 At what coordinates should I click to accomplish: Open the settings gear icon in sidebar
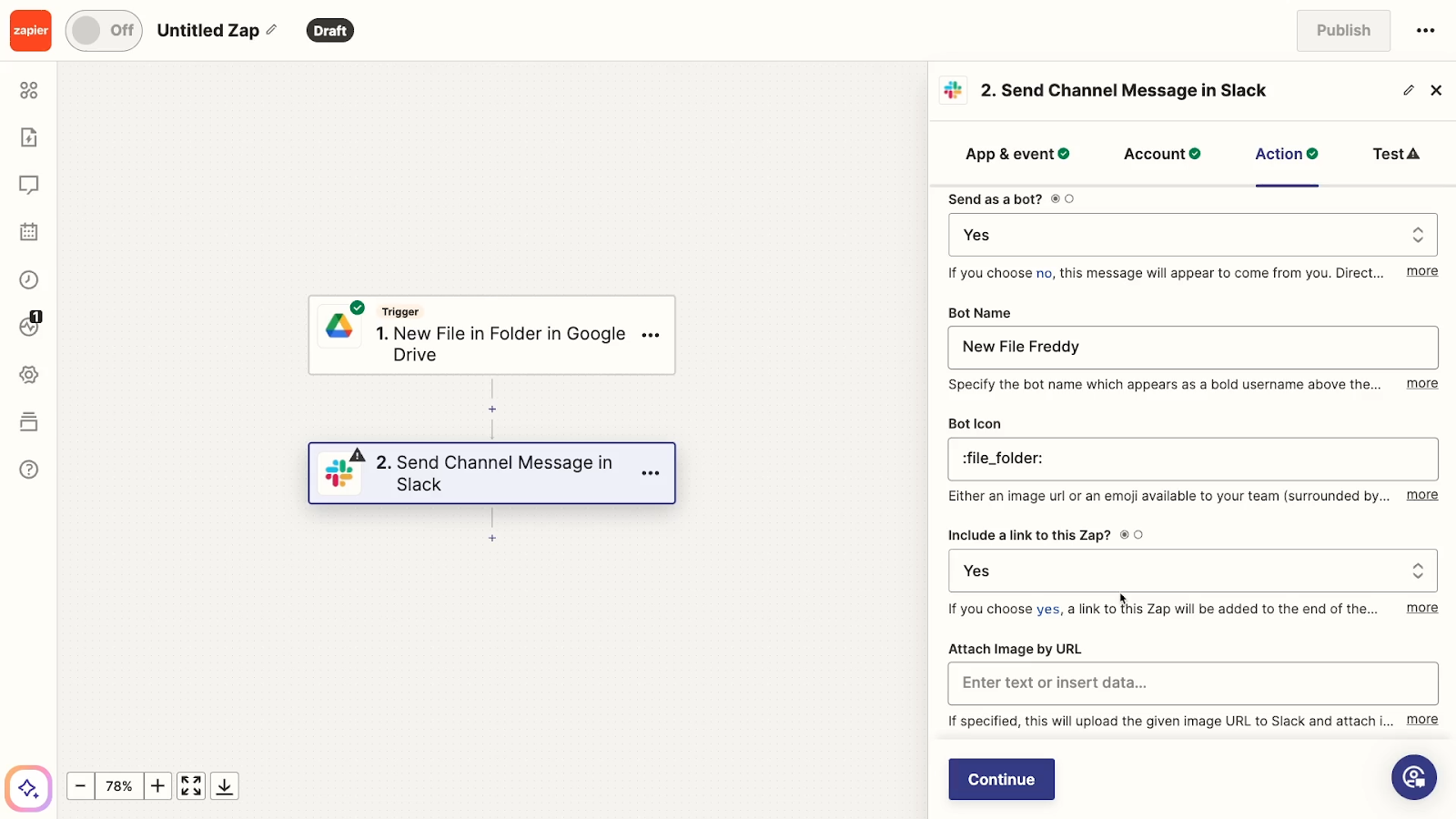coord(29,375)
